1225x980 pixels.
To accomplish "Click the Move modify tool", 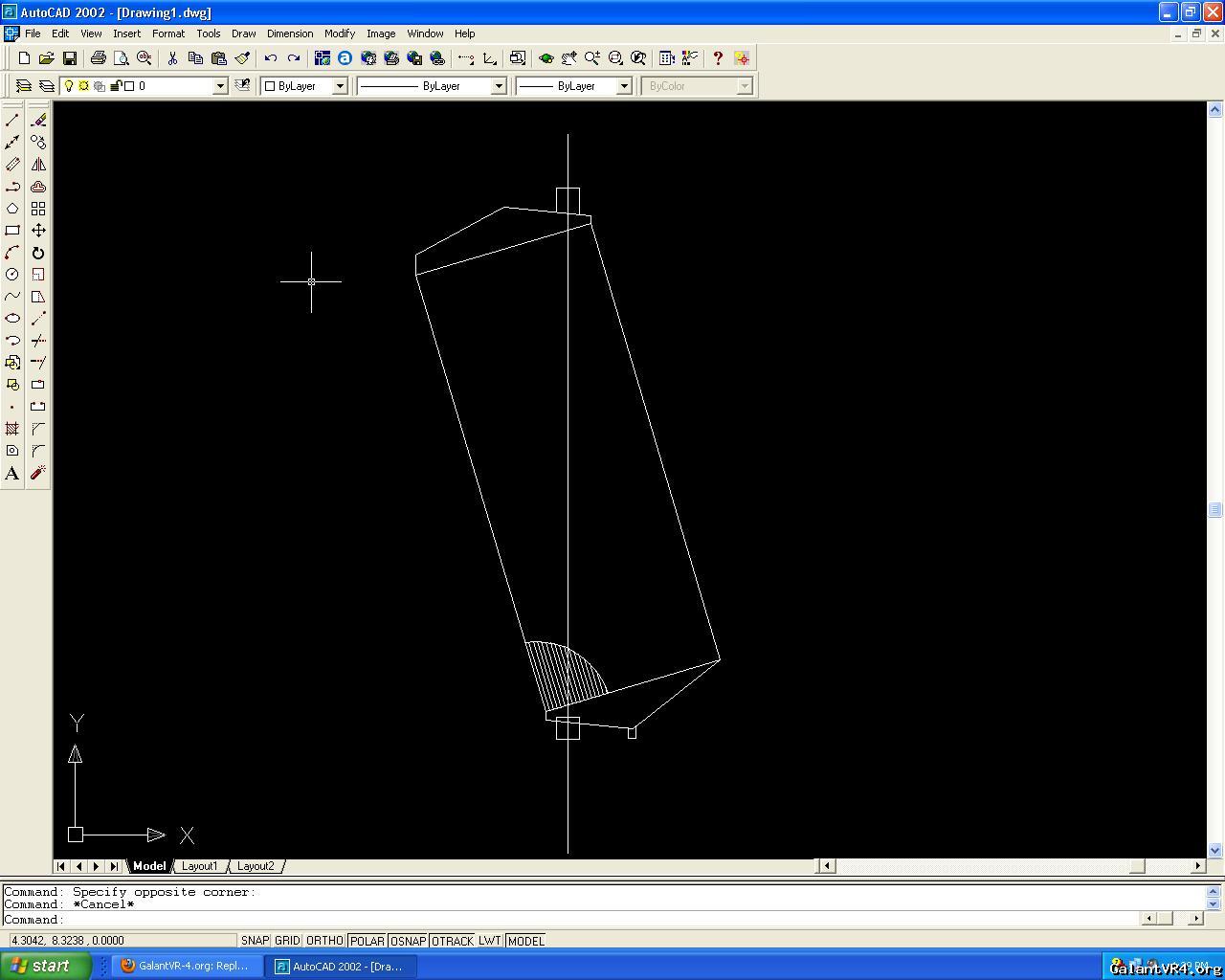I will (x=38, y=231).
